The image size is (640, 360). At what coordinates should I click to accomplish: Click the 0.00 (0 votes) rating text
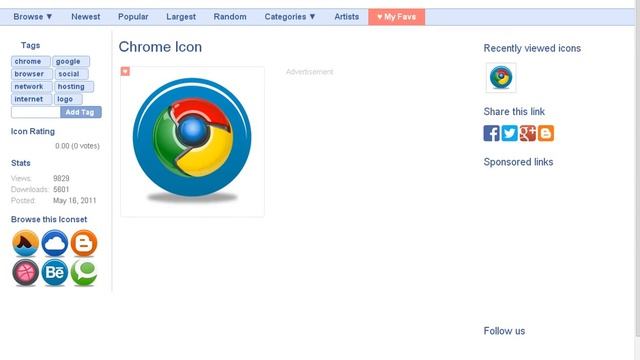(78, 146)
